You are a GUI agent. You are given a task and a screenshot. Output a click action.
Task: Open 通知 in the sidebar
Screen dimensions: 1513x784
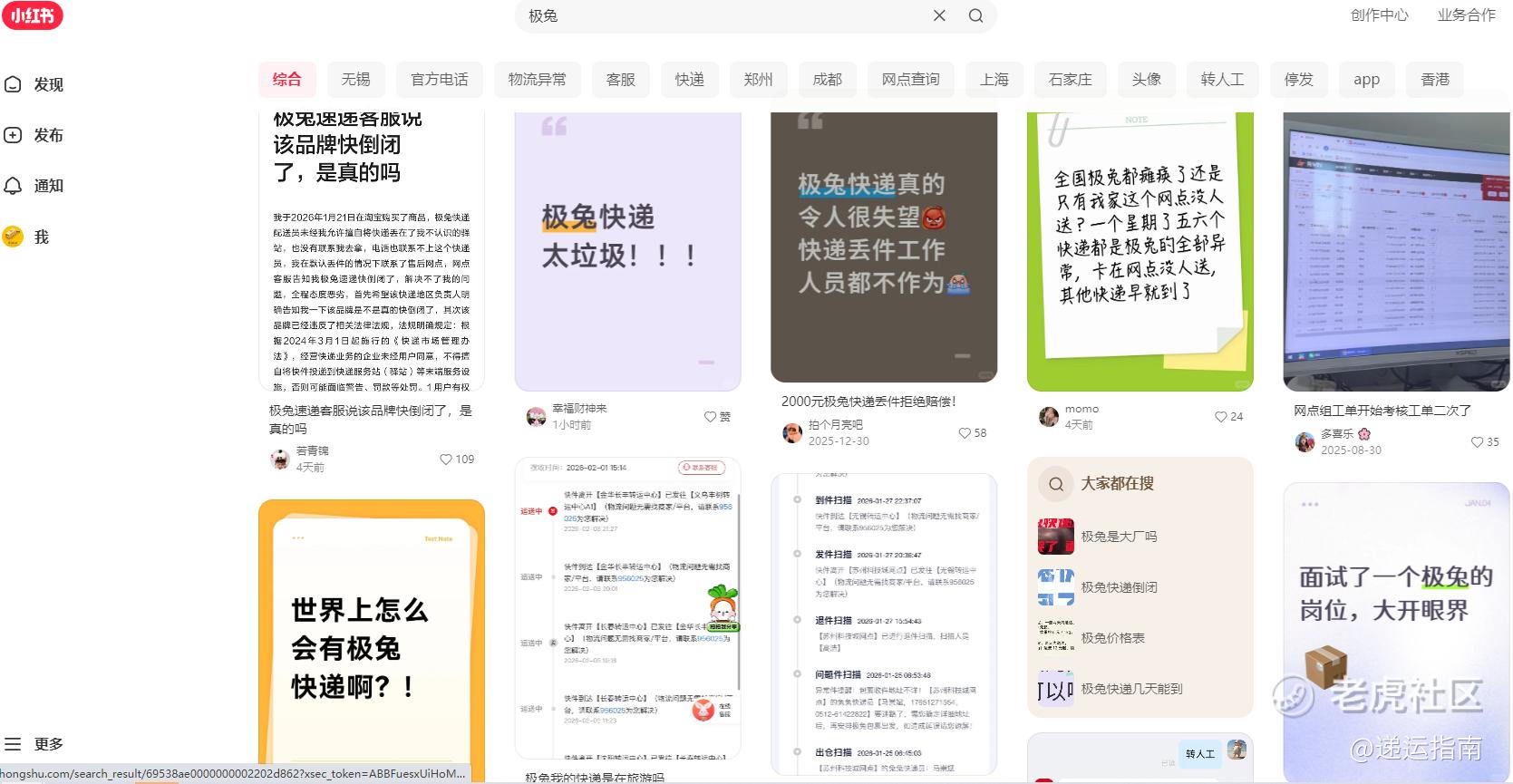34,186
